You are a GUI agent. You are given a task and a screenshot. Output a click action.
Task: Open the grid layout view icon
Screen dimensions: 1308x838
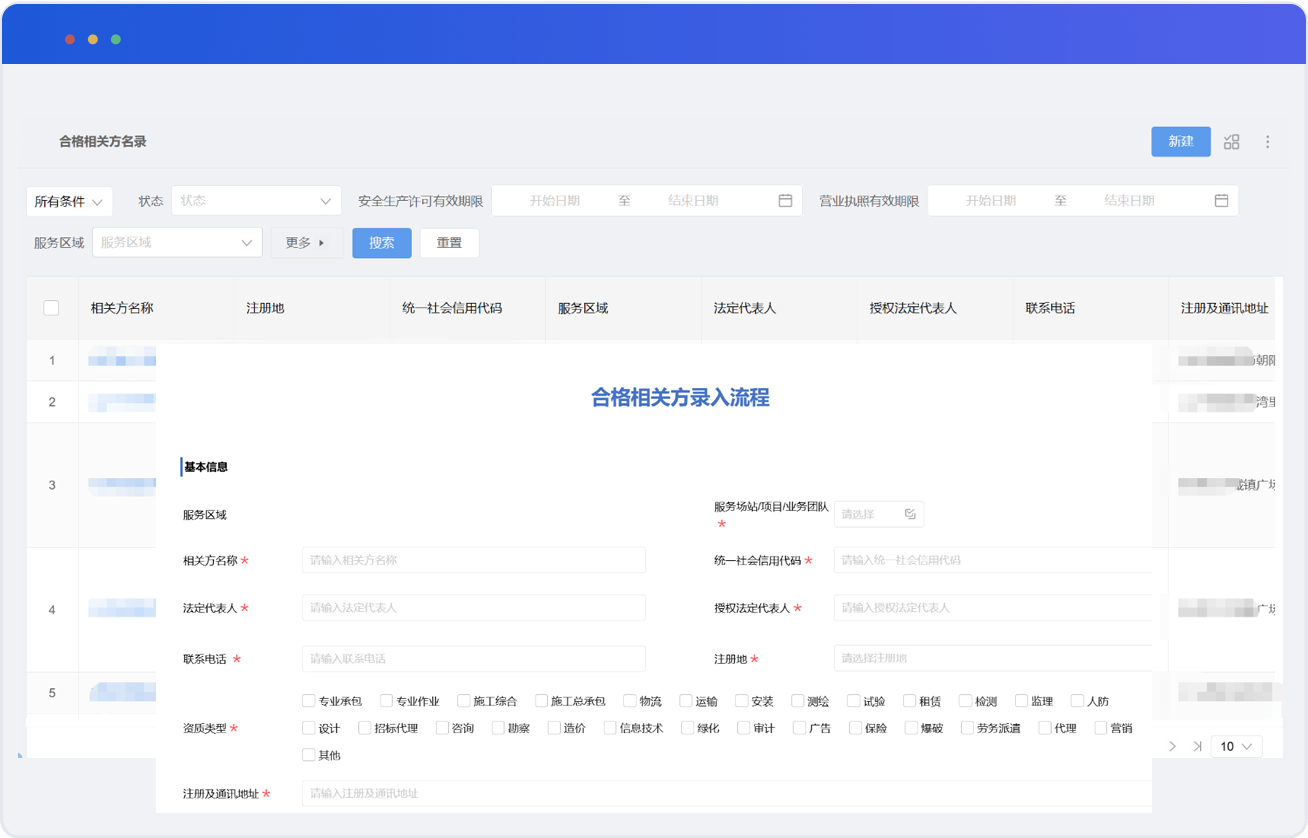pos(1232,142)
